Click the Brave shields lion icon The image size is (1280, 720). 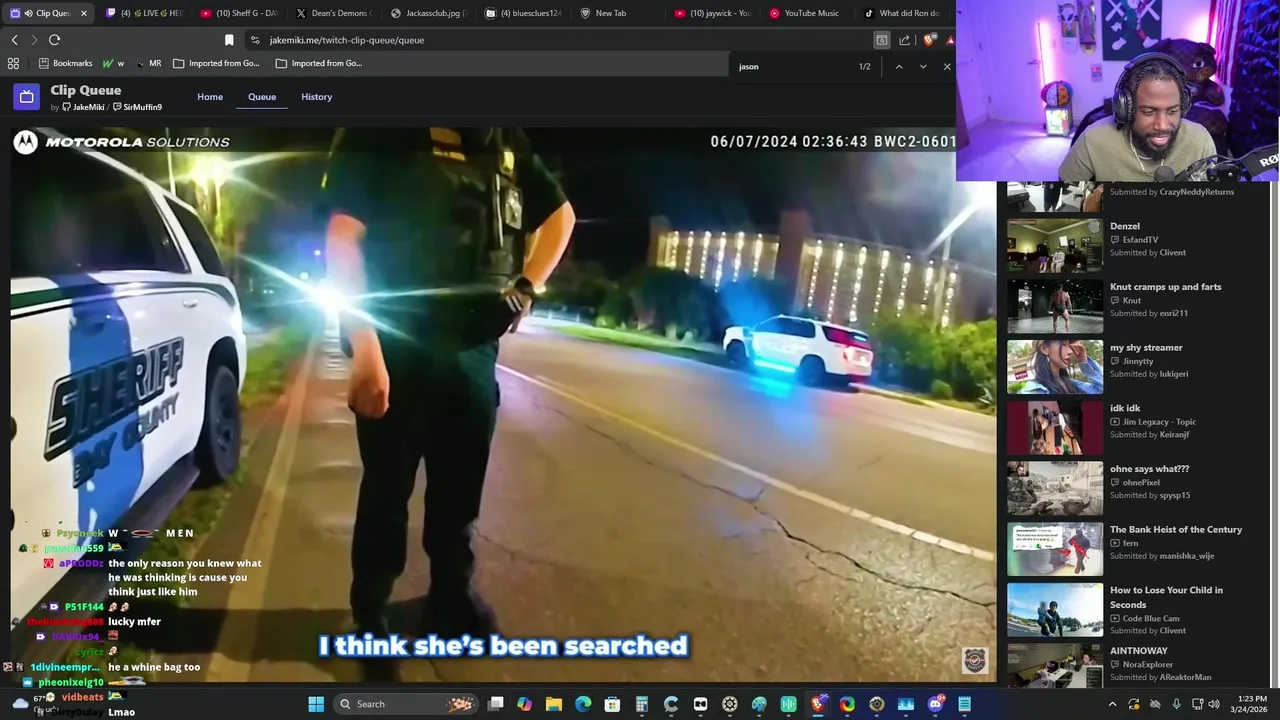pos(929,40)
